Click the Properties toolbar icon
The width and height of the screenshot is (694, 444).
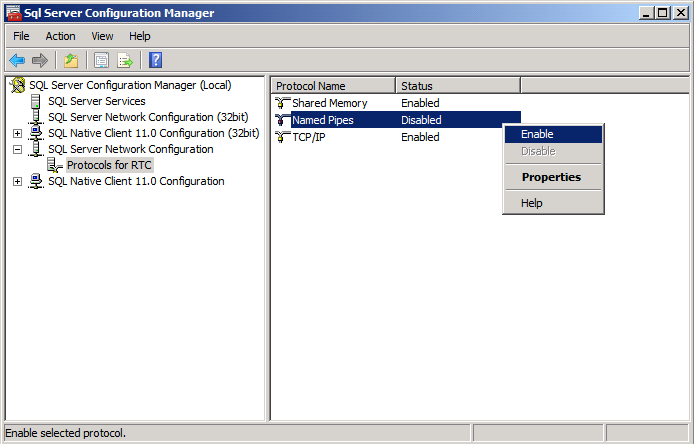click(101, 60)
